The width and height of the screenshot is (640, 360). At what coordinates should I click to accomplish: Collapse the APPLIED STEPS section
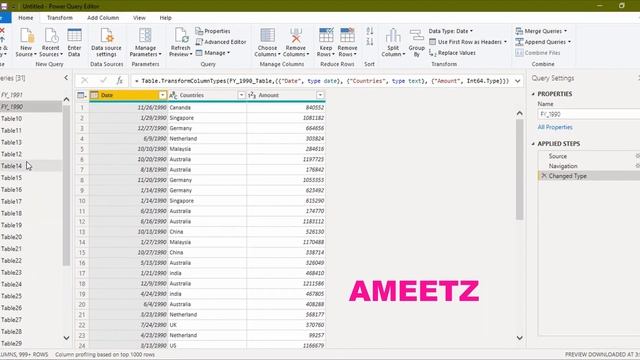click(x=533, y=144)
